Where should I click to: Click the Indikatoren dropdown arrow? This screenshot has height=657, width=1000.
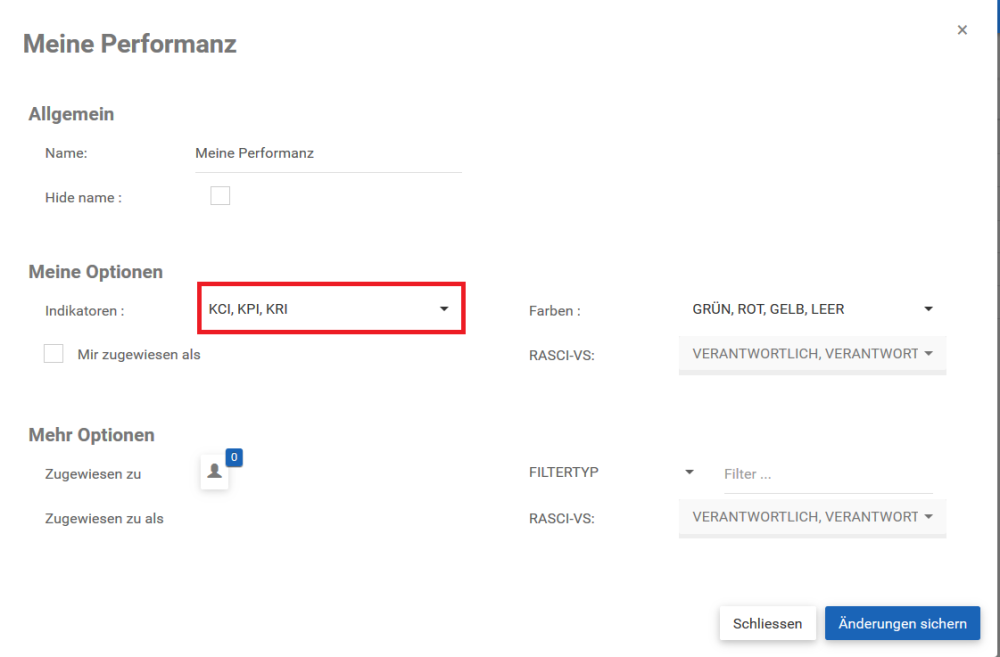pyautogui.click(x=444, y=309)
